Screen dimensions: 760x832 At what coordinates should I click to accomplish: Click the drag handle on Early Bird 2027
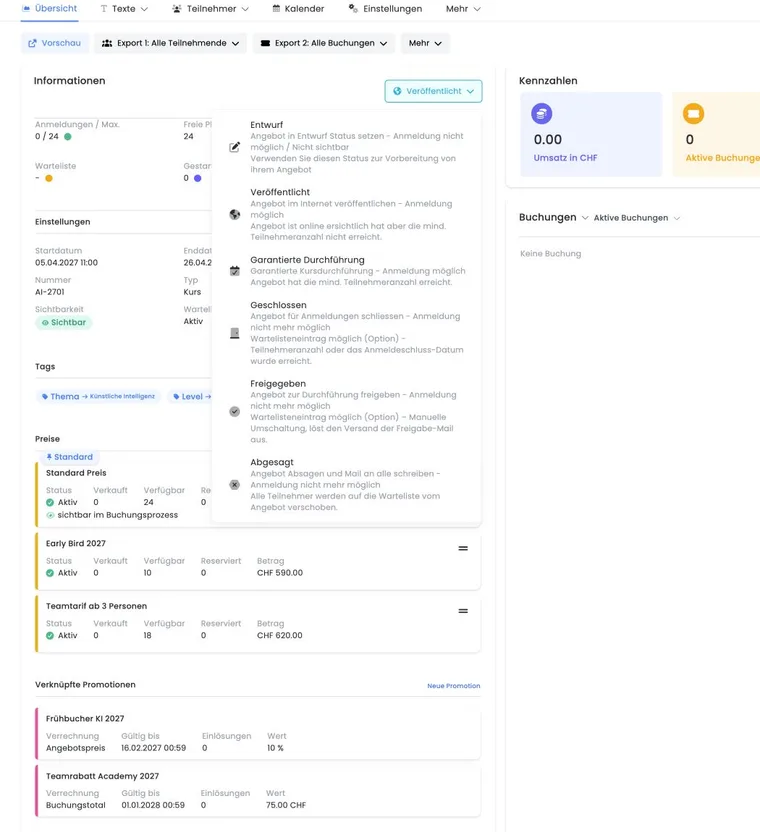(463, 548)
